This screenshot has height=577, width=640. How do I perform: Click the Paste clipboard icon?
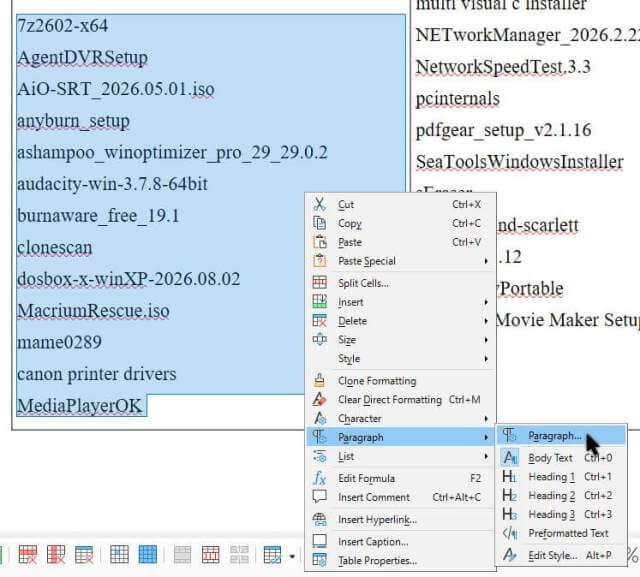coord(320,242)
